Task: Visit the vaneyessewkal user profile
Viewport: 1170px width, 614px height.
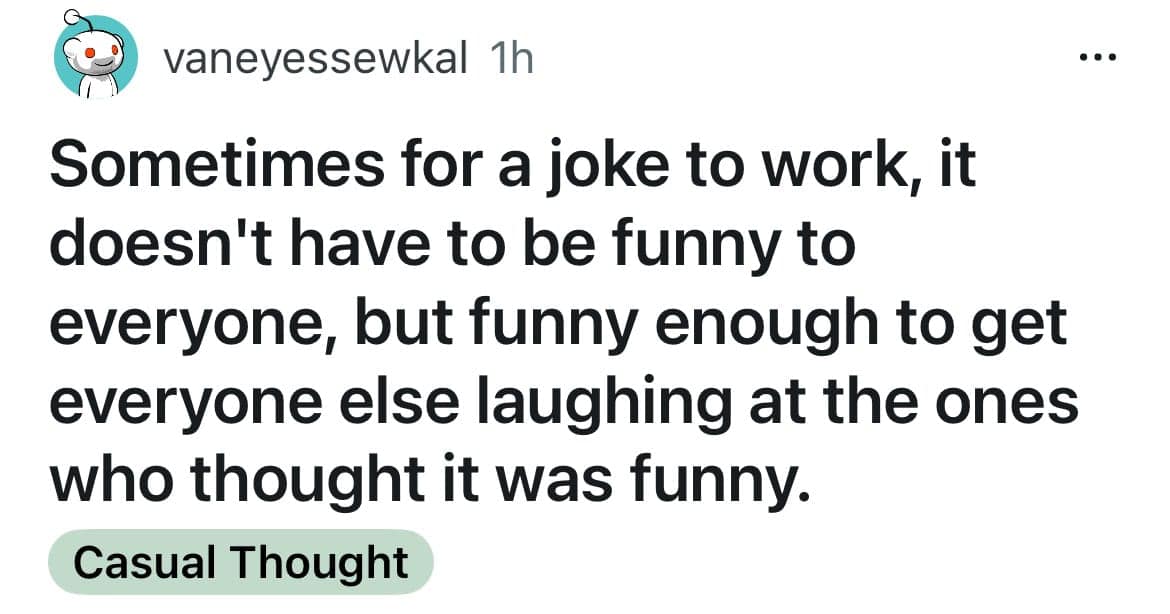Action: 313,60
